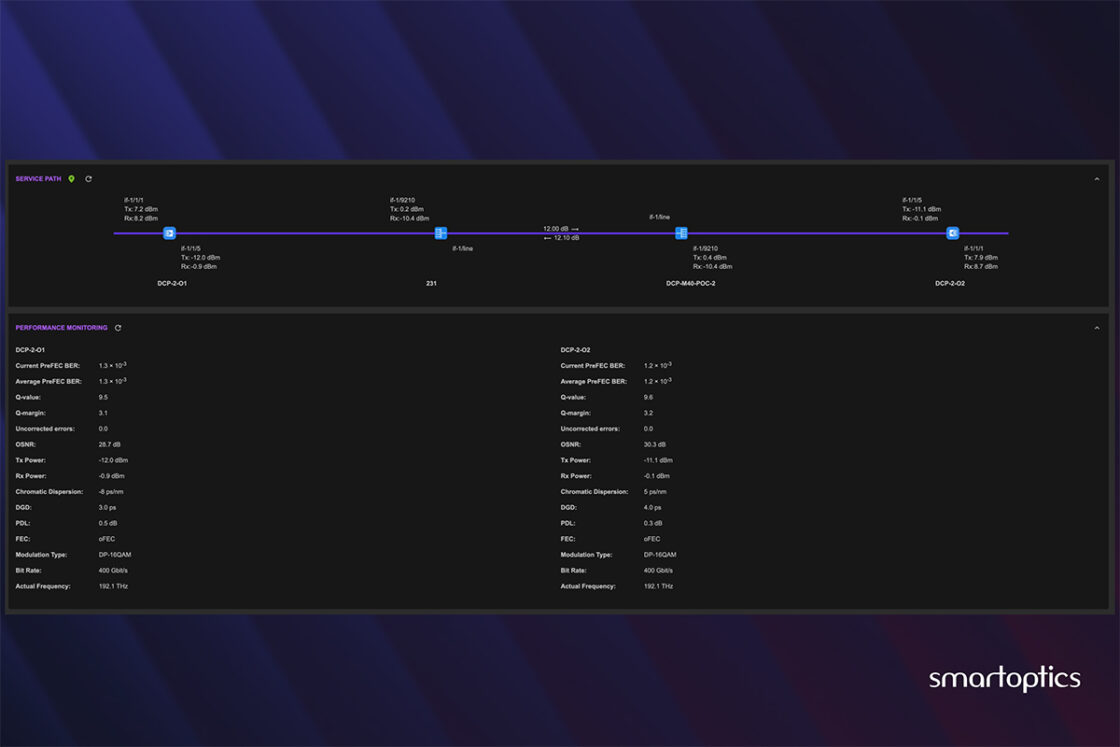The width and height of the screenshot is (1120, 747).
Task: Click the 231 node label
Action: [431, 284]
